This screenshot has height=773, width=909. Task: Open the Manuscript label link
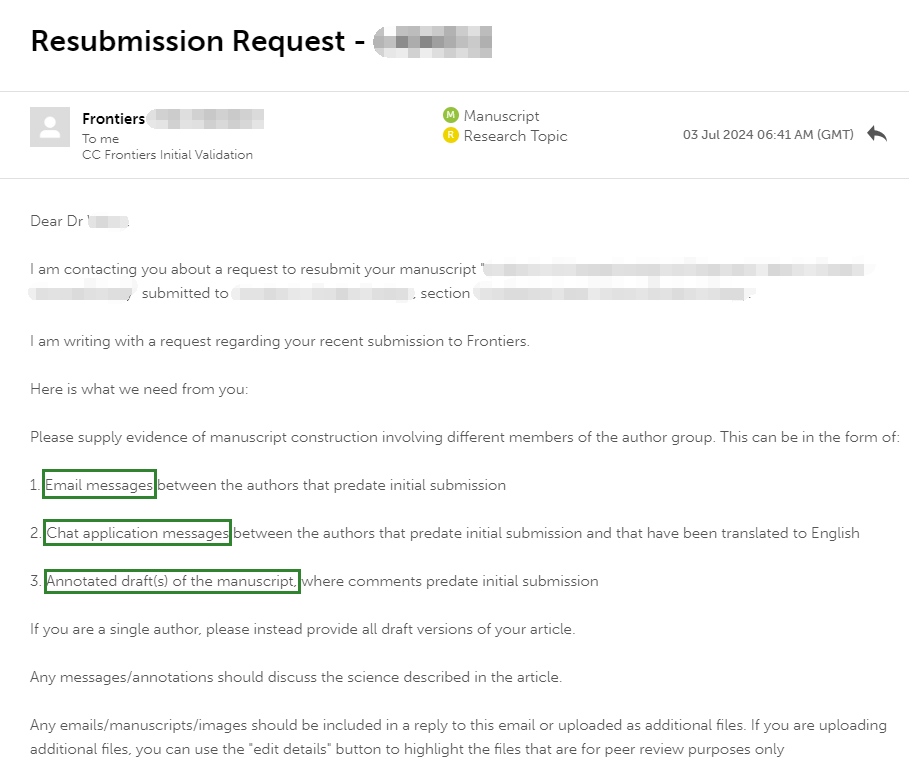tap(501, 116)
